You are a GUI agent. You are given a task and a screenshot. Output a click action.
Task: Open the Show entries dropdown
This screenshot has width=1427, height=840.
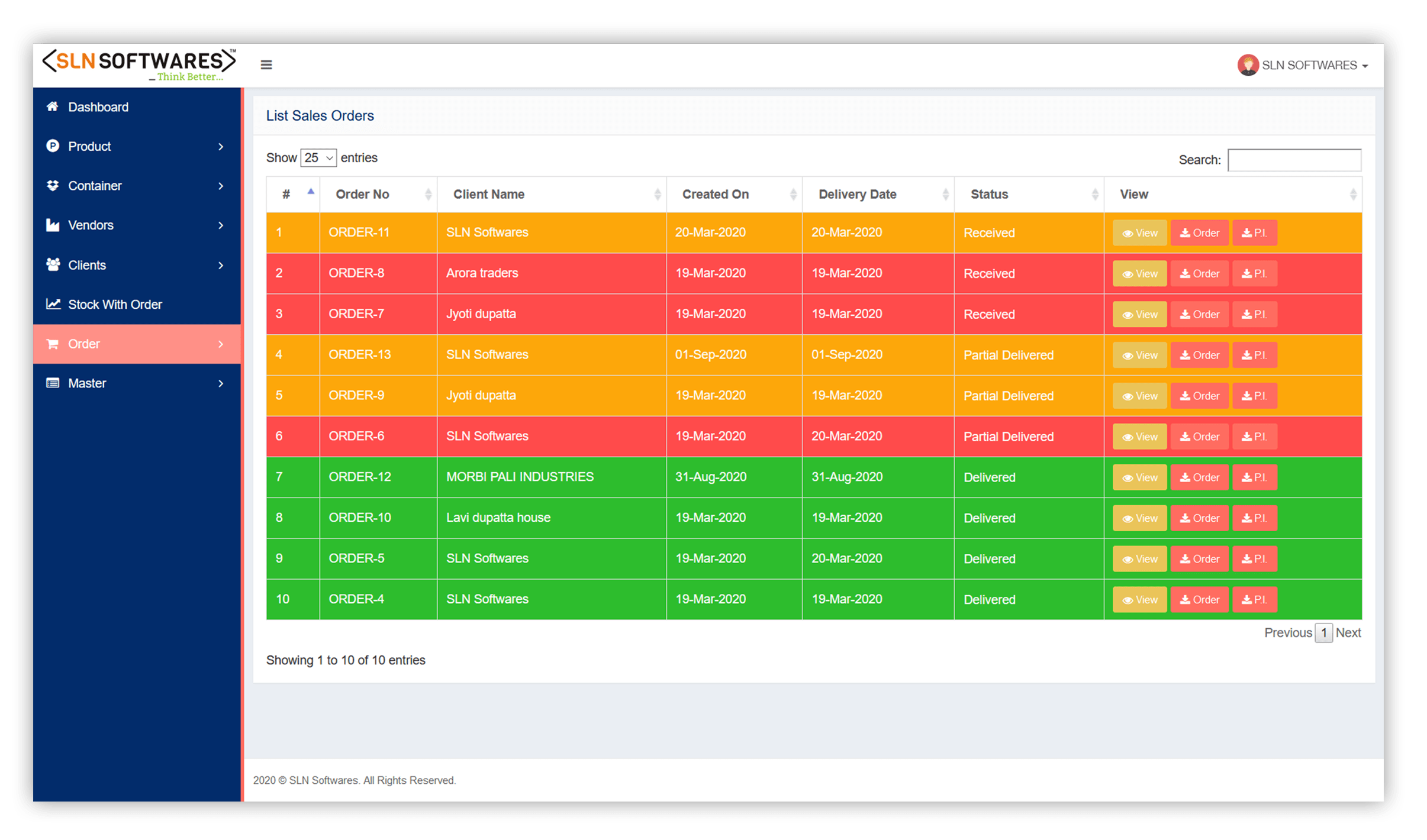318,157
